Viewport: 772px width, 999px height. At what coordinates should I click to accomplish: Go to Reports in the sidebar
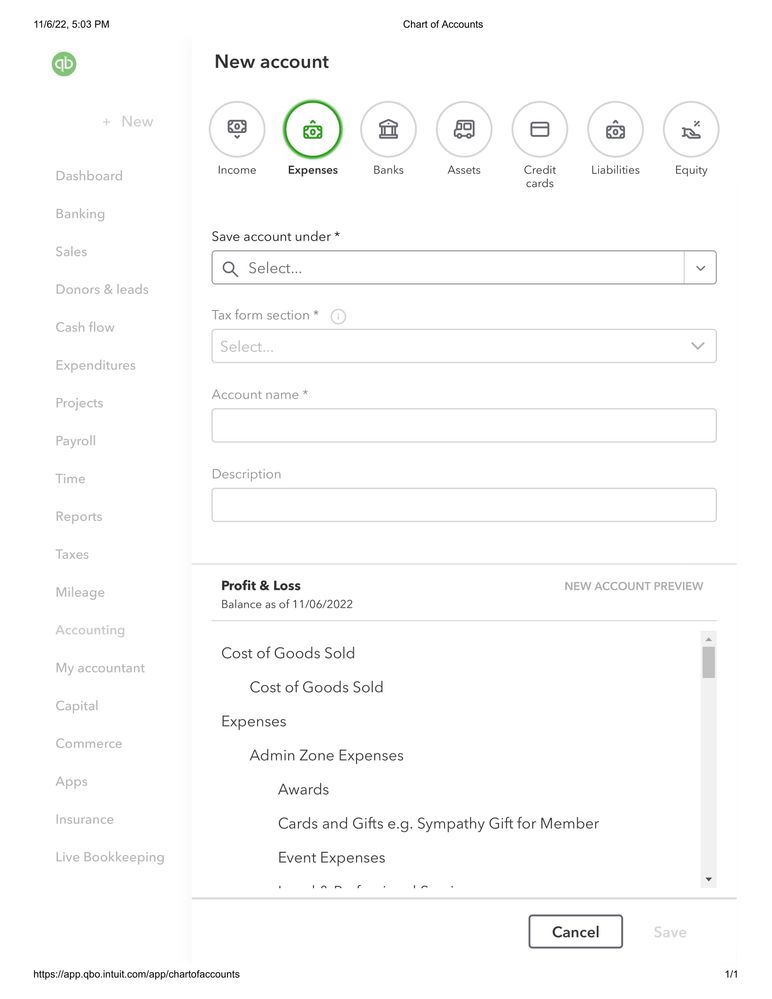coord(79,517)
